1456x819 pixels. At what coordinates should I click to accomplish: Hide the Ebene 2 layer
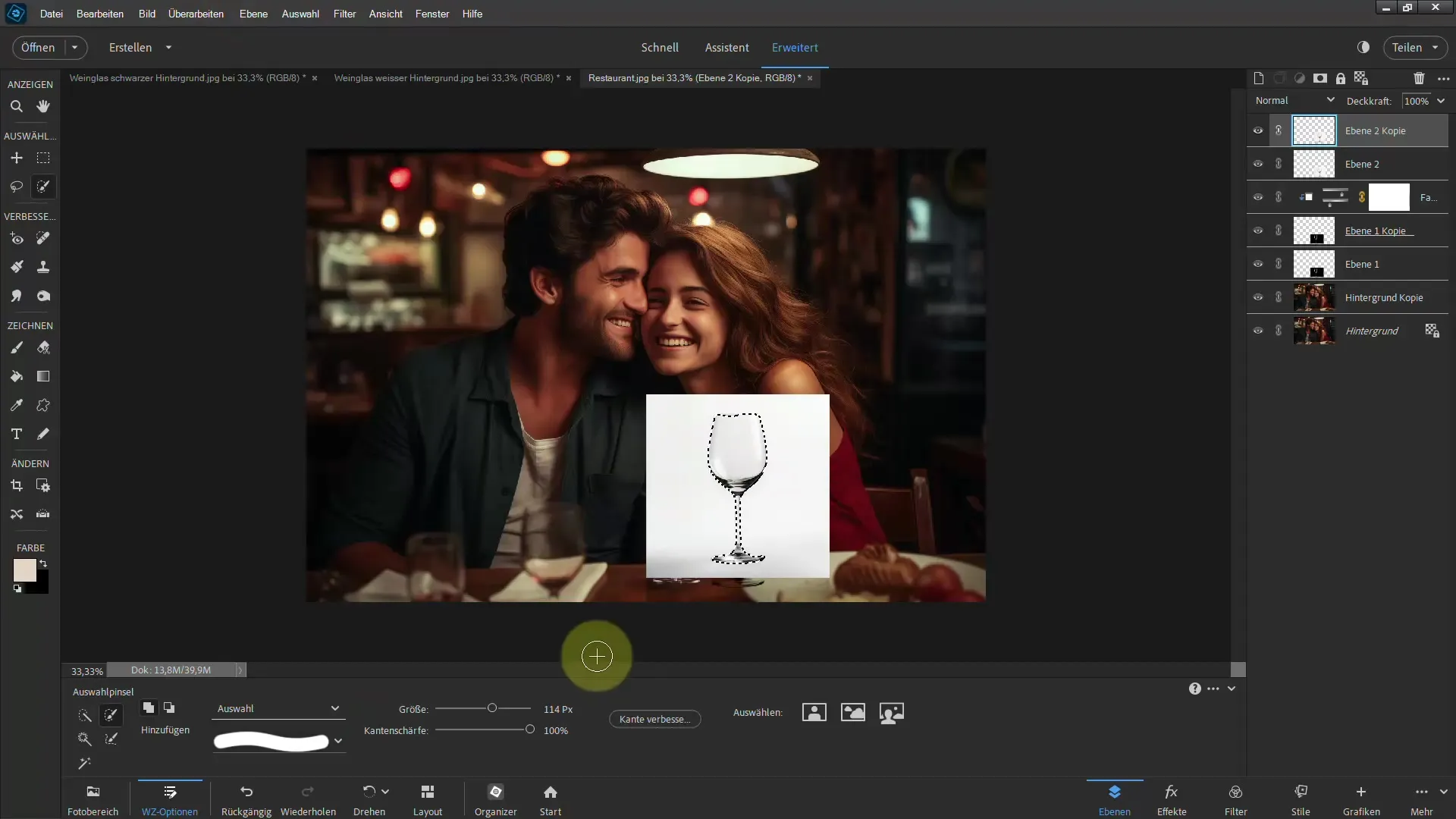[x=1258, y=164]
